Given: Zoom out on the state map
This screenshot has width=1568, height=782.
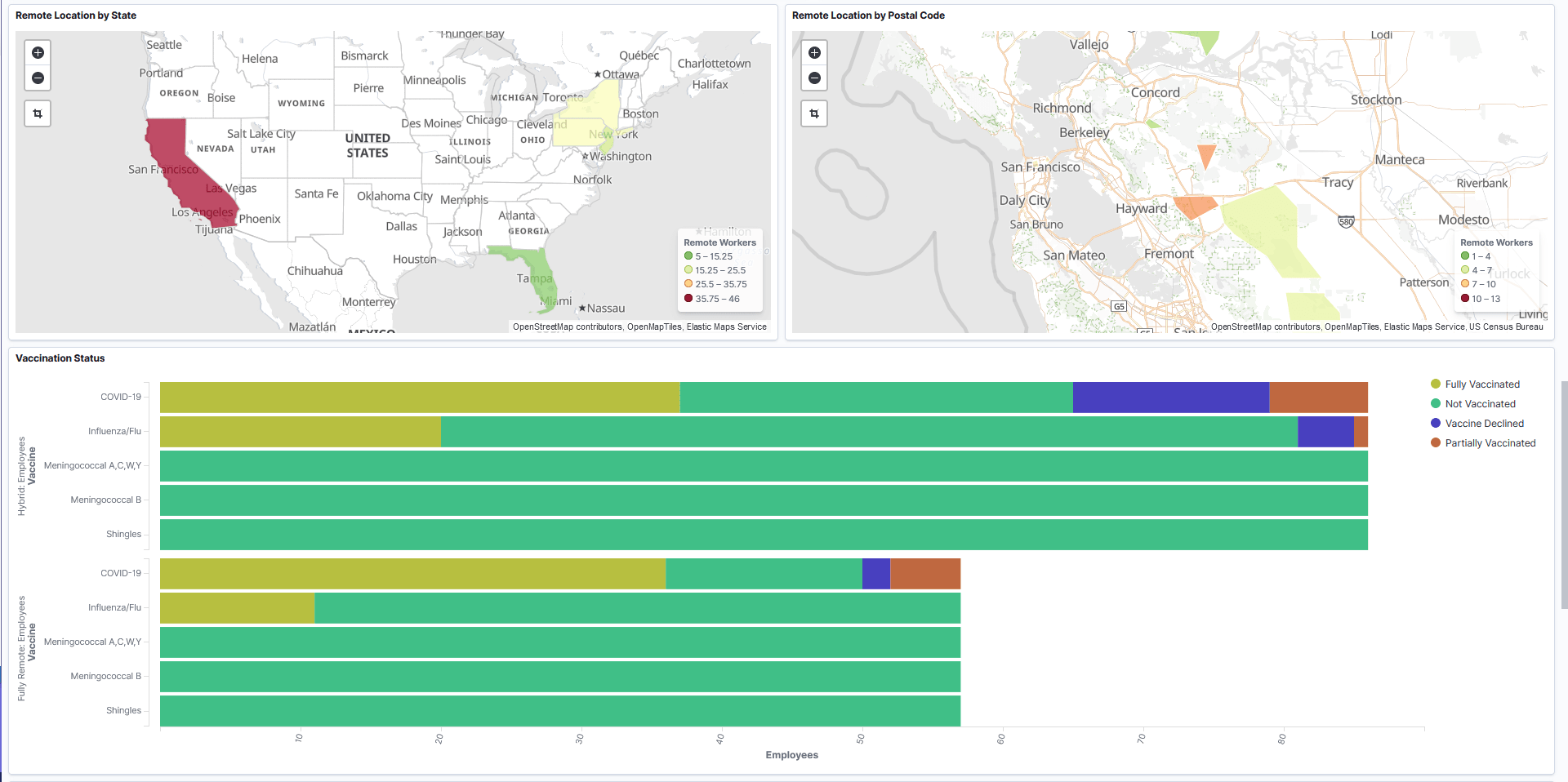Looking at the screenshot, I should click(37, 78).
